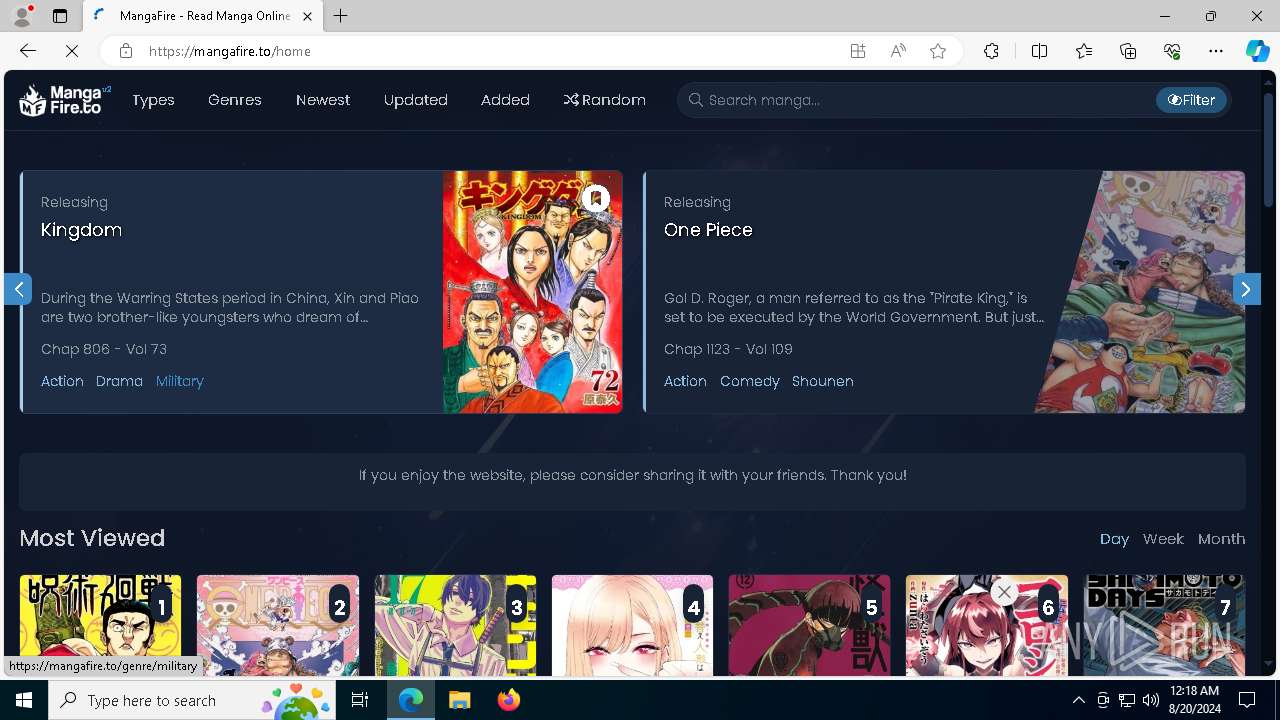Viewport: 1280px width, 720px height.
Task: Open browser Extensions puzzle icon
Action: click(x=991, y=51)
